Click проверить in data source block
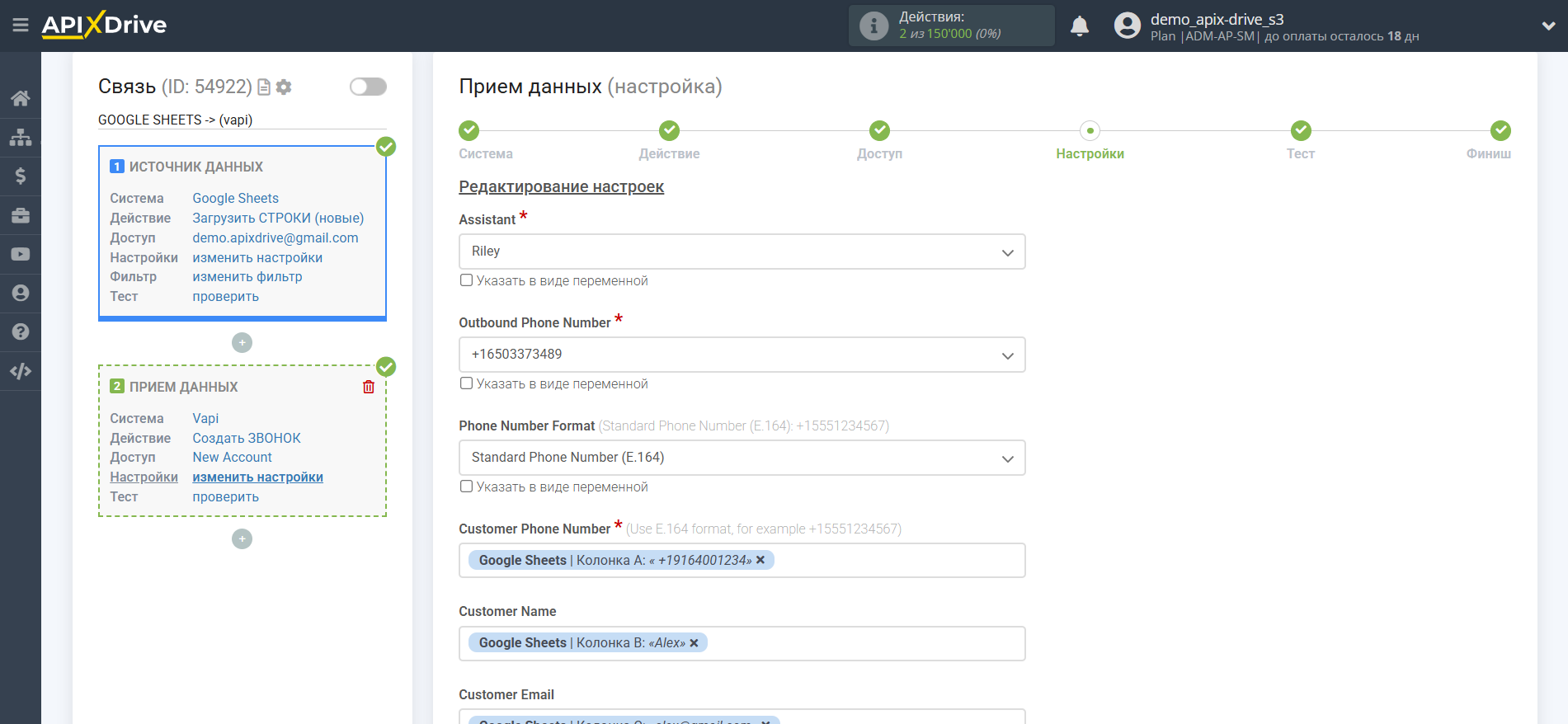 click(x=226, y=296)
